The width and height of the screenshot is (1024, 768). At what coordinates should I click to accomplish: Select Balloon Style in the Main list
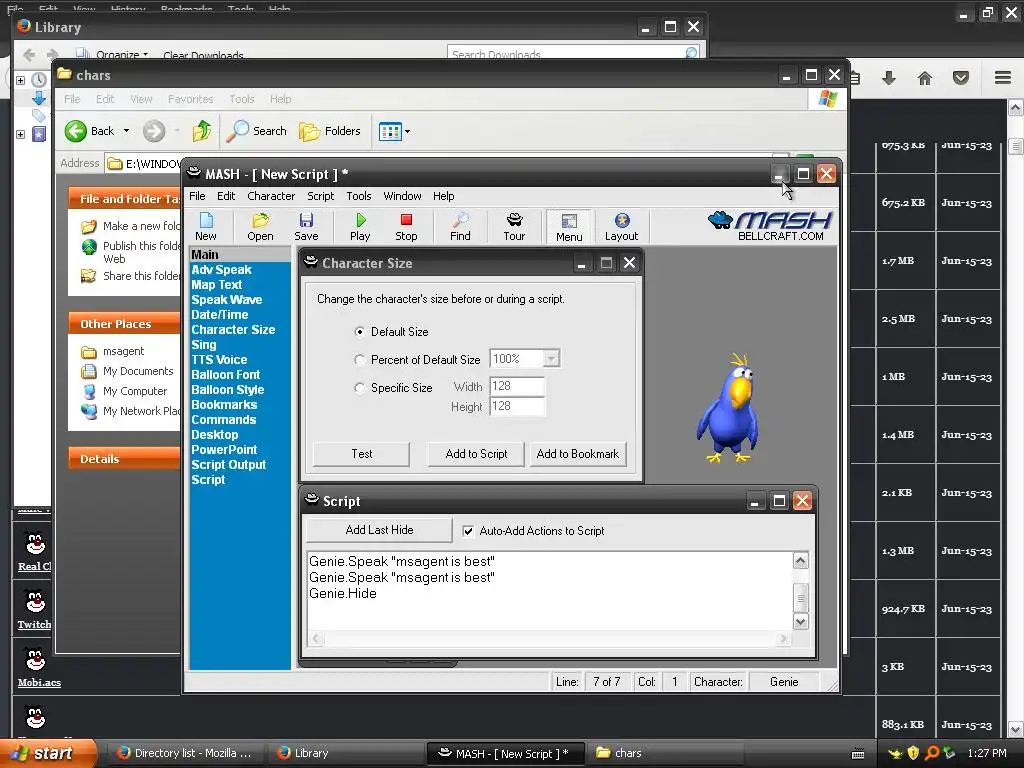pos(227,390)
